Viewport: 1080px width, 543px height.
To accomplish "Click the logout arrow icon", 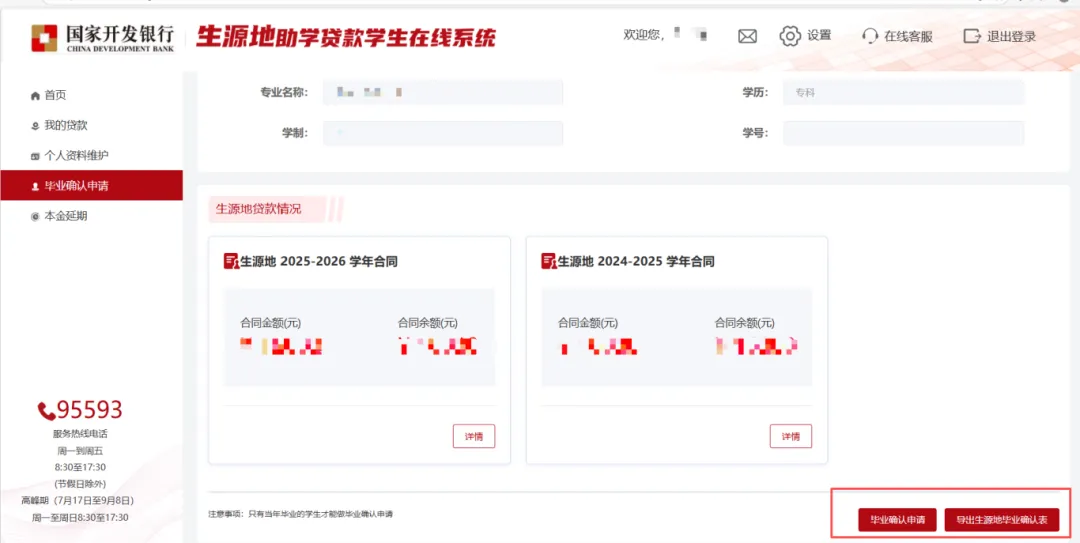I will pos(971,36).
